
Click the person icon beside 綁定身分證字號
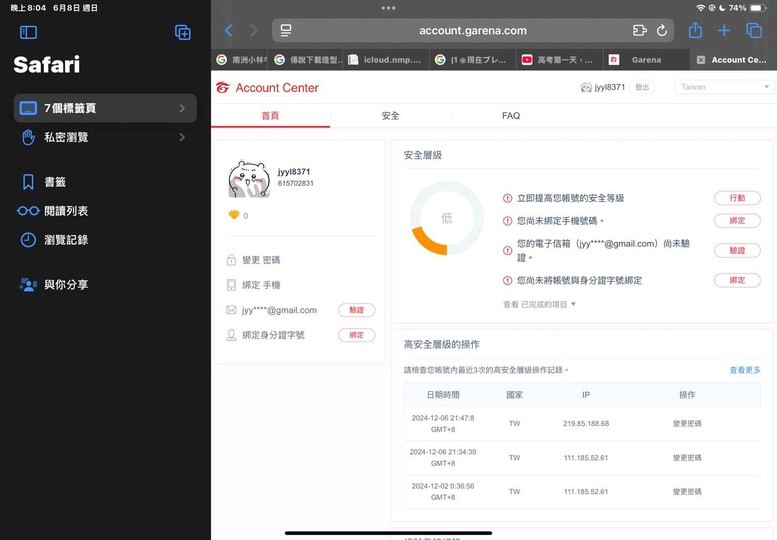231,335
